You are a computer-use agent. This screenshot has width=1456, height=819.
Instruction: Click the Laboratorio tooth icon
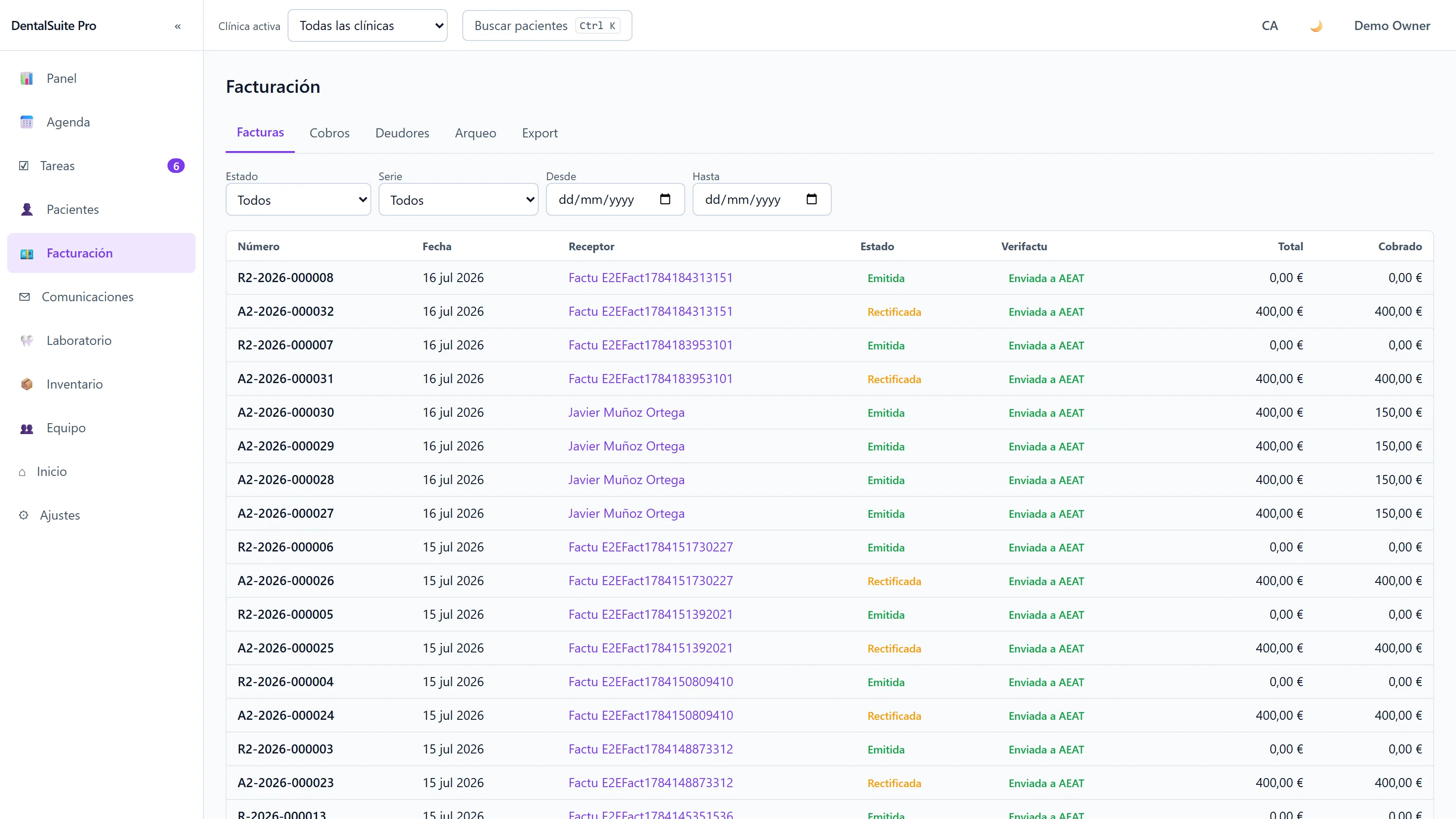coord(26,341)
